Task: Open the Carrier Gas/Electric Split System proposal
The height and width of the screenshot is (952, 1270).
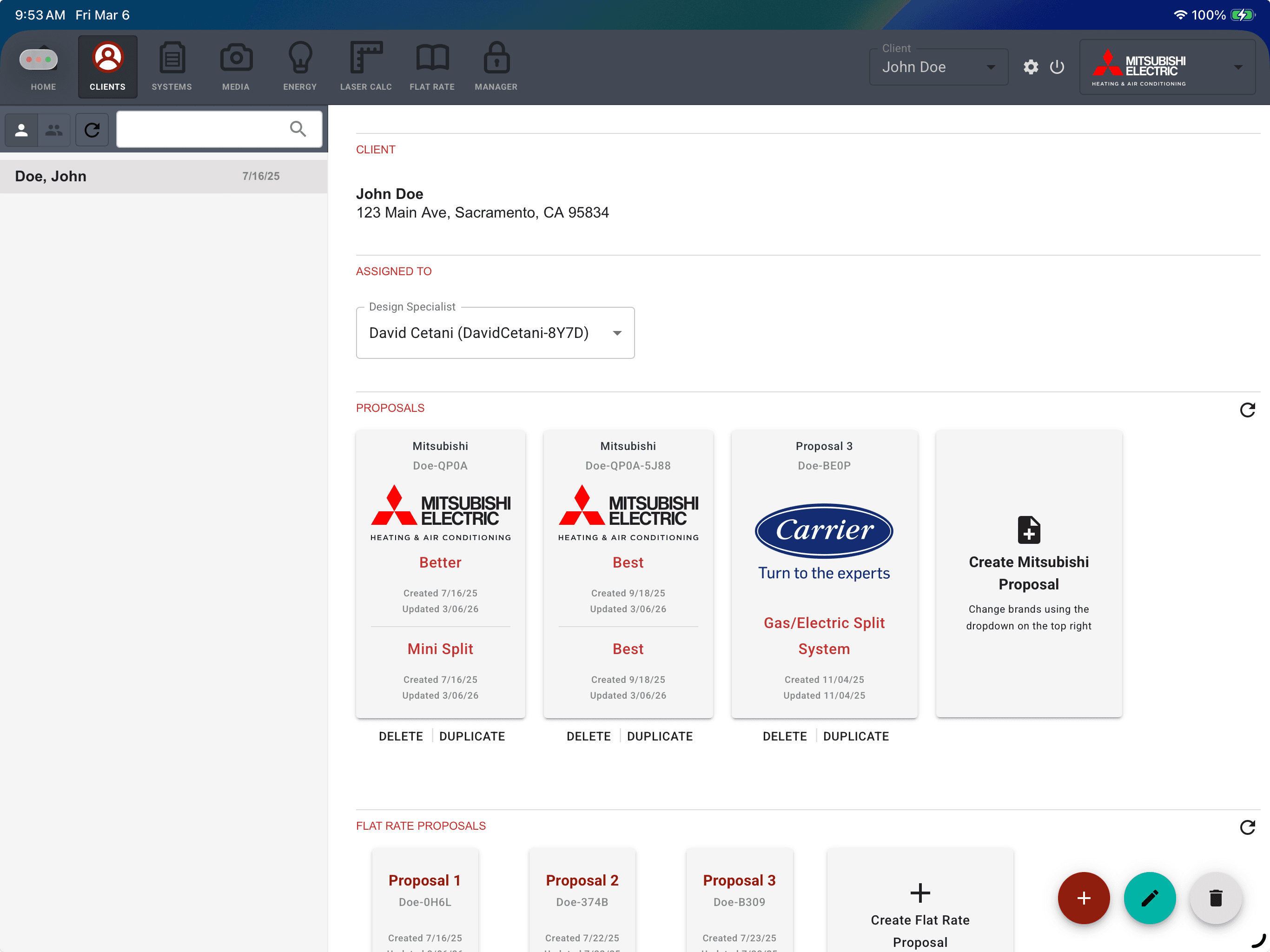Action: click(824, 574)
